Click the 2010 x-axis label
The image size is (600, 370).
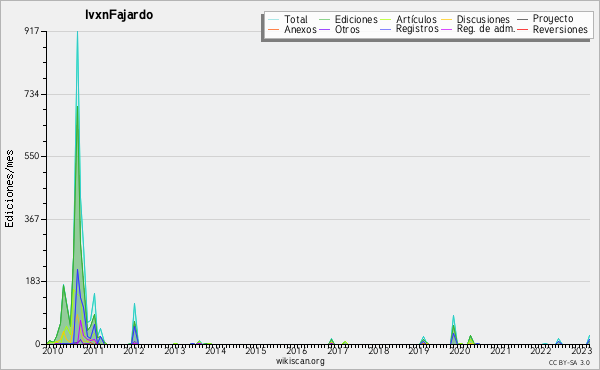52,350
